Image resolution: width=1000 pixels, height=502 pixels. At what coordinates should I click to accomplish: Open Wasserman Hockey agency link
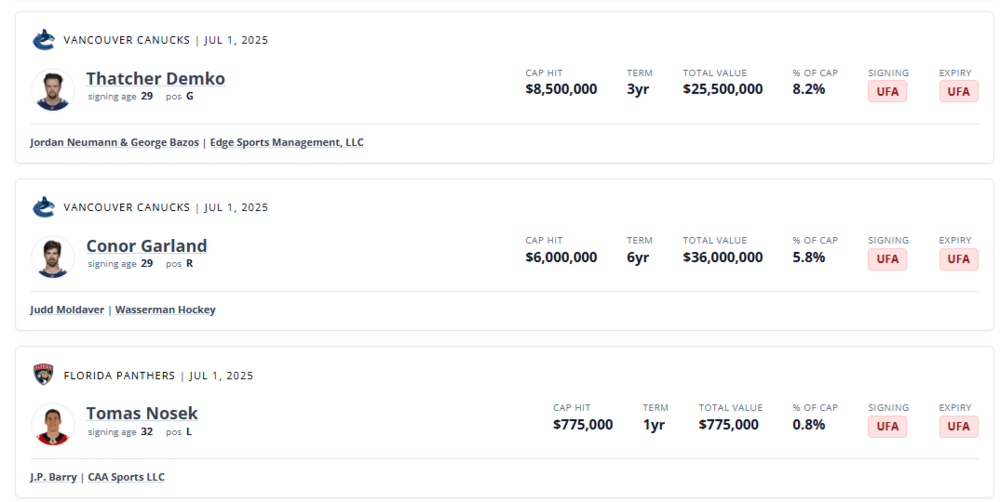(165, 310)
